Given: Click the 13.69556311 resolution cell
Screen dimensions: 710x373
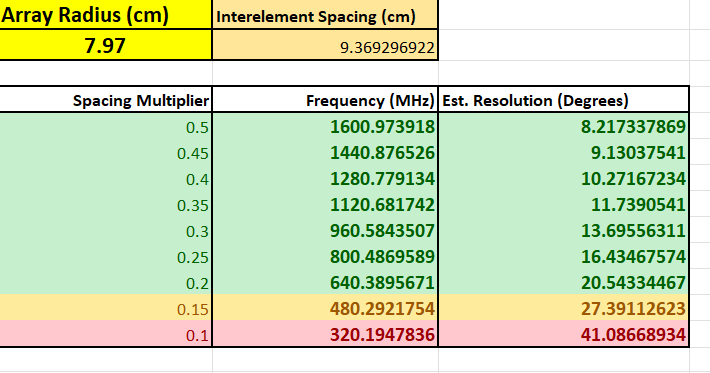Looking at the screenshot, I should point(564,230).
